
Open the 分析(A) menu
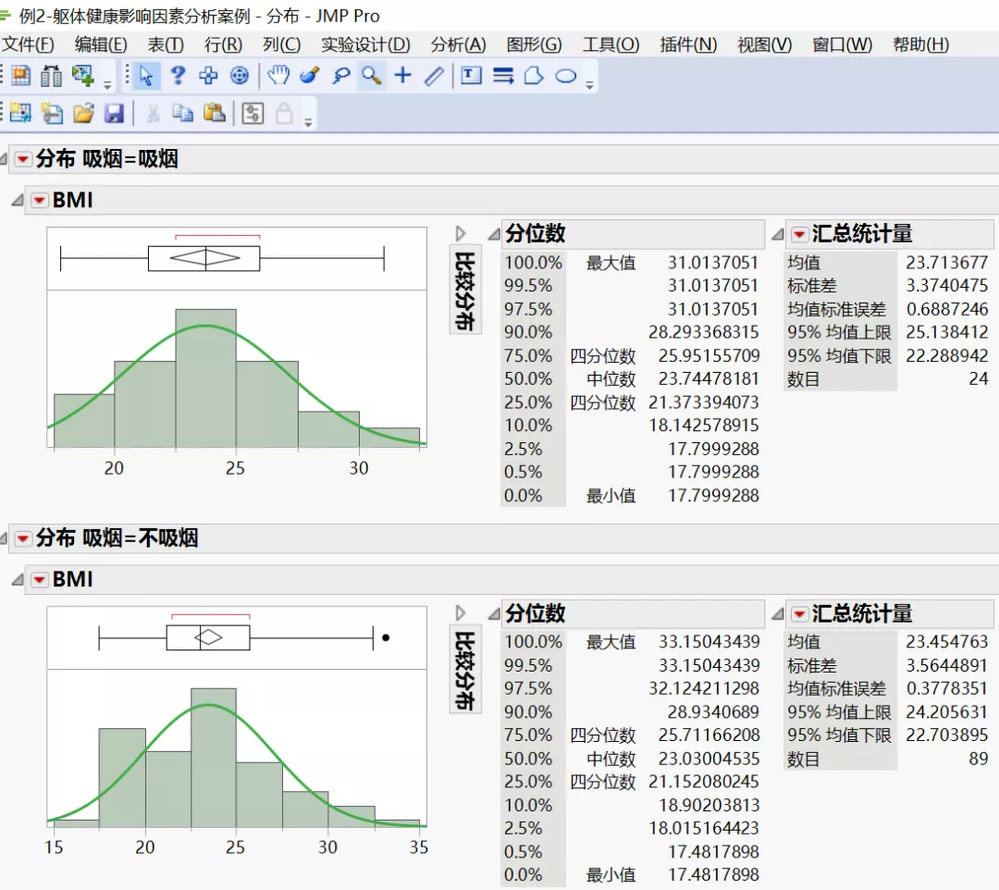click(458, 45)
